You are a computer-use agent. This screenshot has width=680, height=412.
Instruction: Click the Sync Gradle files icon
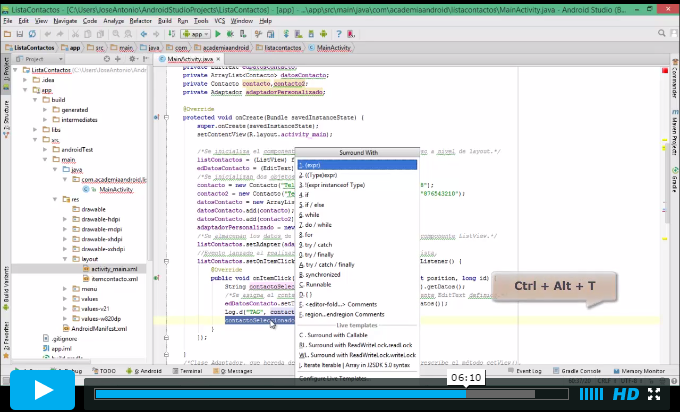(x=286, y=34)
